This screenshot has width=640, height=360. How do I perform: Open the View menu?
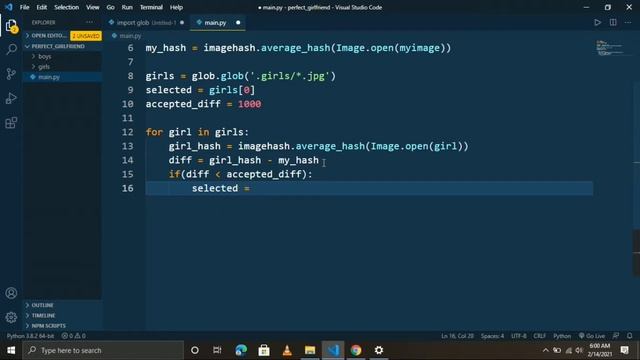coord(93,7)
